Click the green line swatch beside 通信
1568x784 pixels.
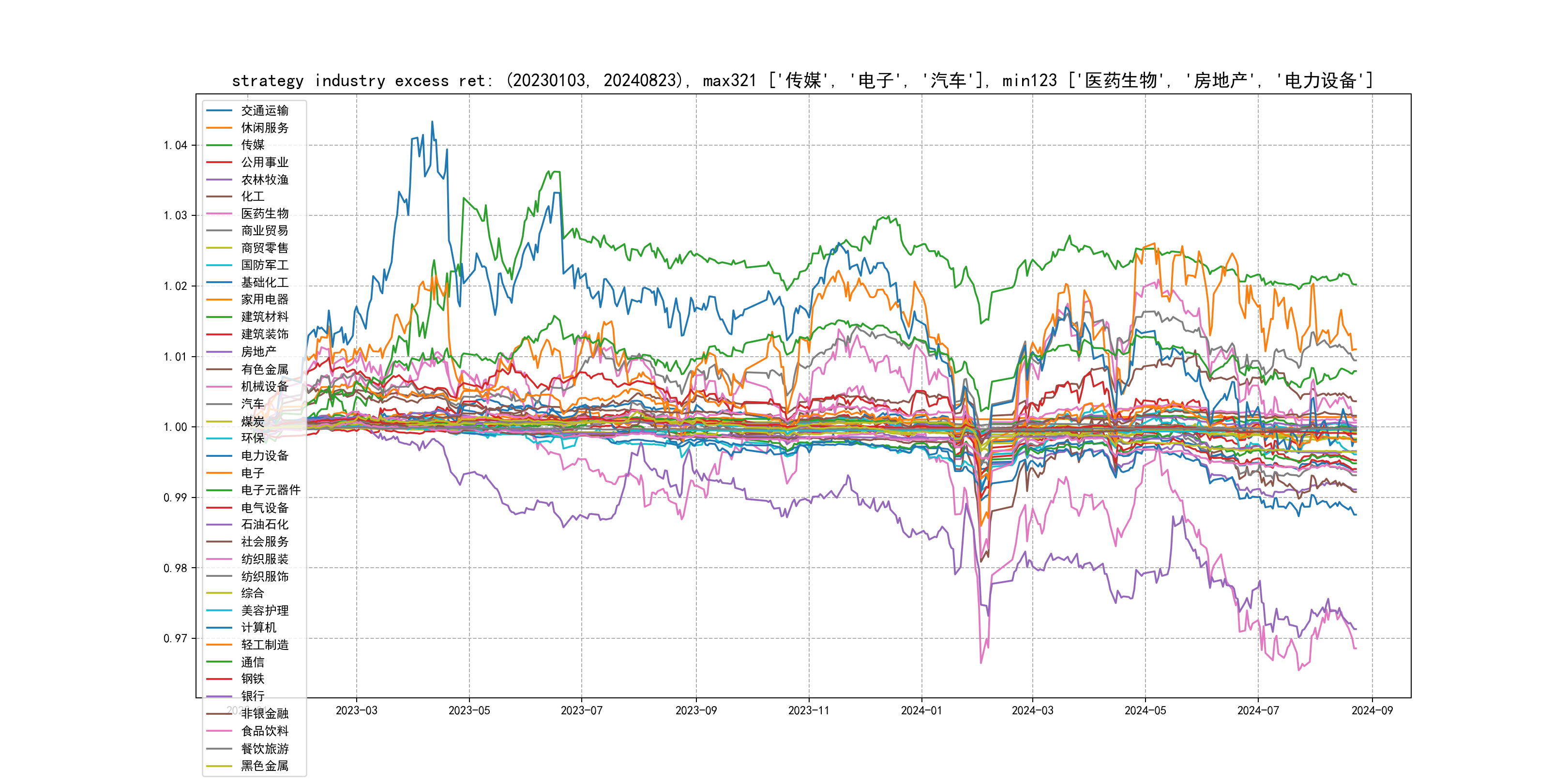tap(219, 662)
